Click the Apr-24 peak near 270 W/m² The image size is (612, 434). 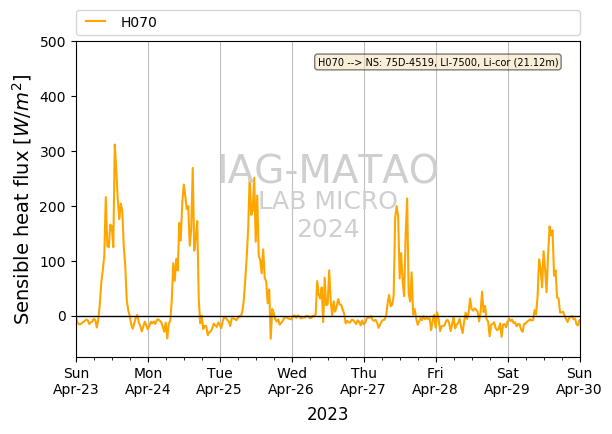(x=192, y=168)
